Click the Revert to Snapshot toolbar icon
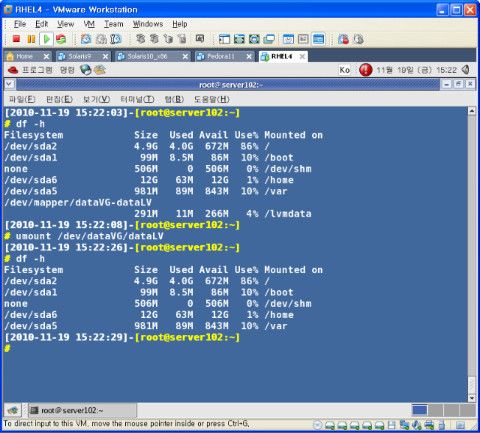480x433 pixels. coord(101,39)
